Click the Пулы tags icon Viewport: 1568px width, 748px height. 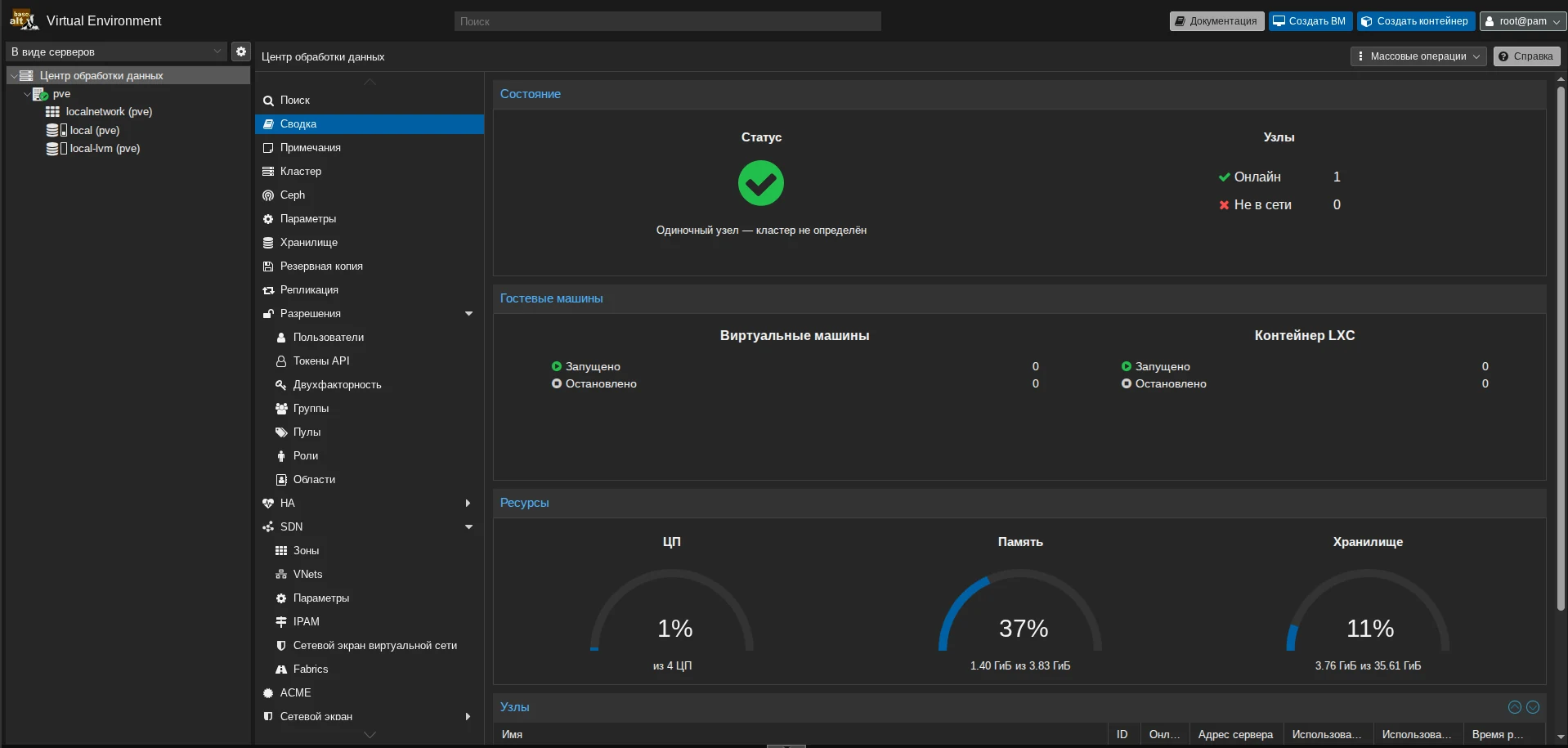281,432
